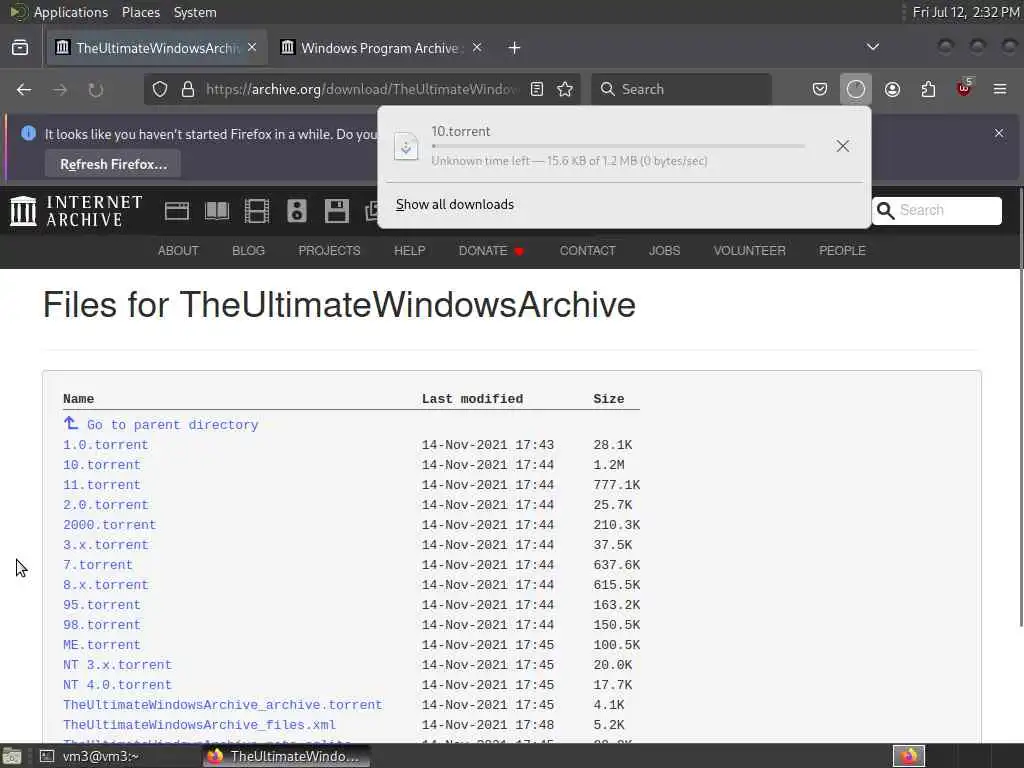Click the Firefox taskbar window button
Viewport: 1024px width, 768px height.
pos(286,756)
